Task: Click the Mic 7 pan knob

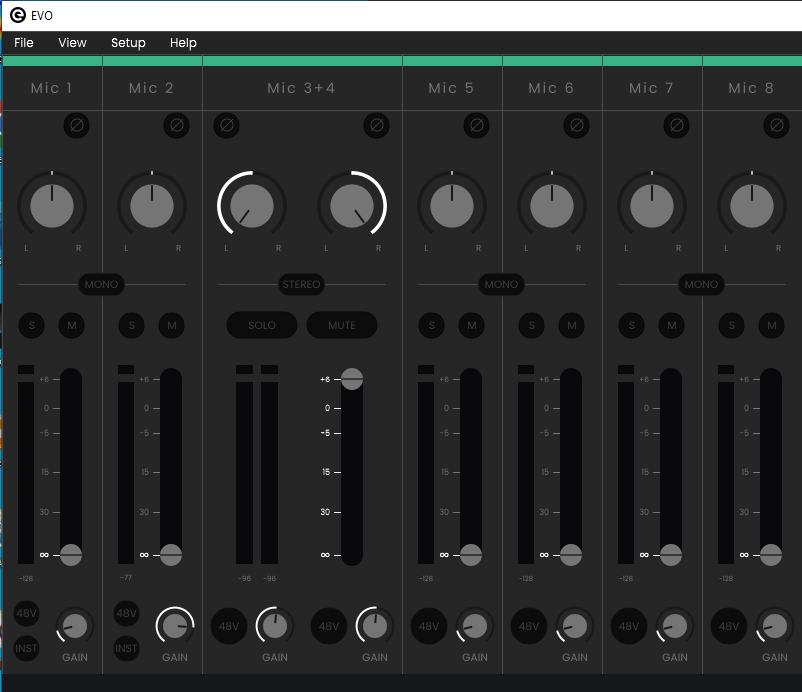Action: (x=652, y=206)
